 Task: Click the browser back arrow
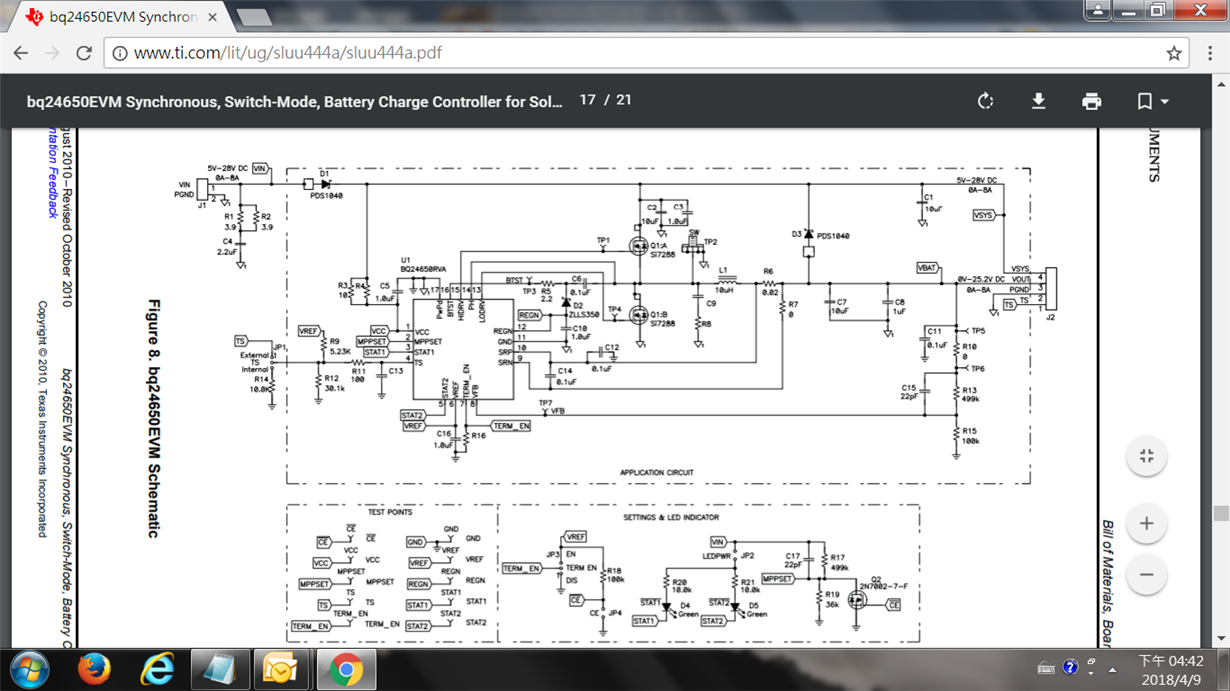(x=21, y=53)
